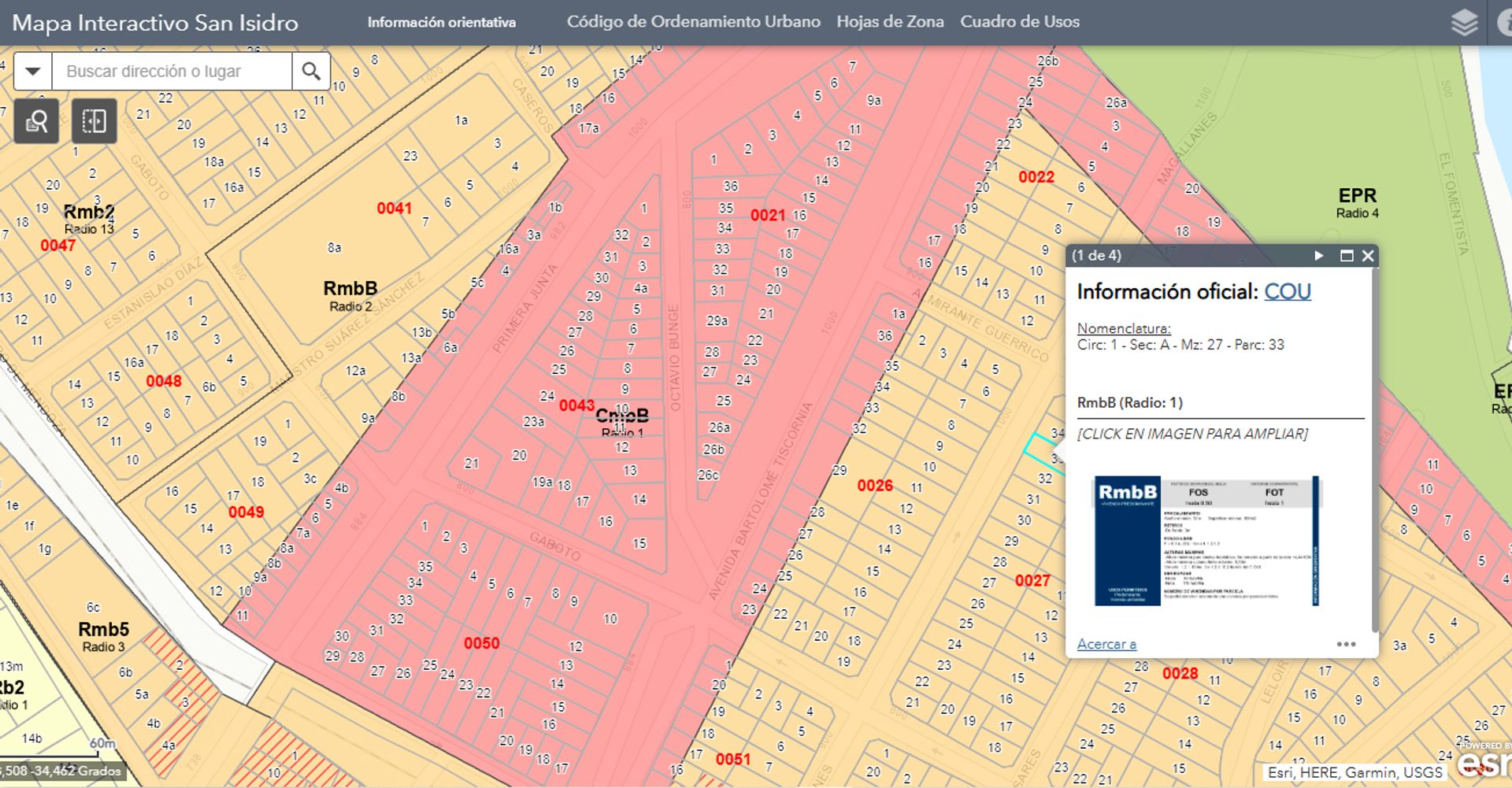Open the info icon in header
The width and height of the screenshot is (1512, 788).
tap(1505, 23)
